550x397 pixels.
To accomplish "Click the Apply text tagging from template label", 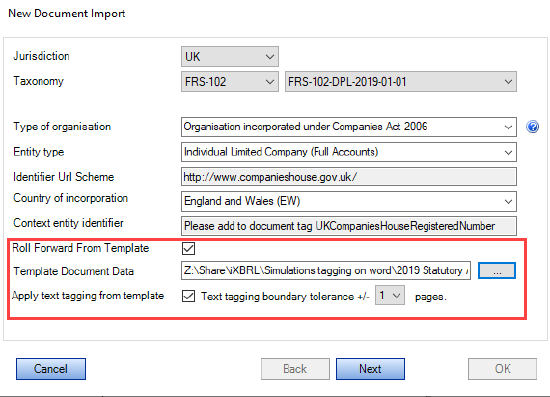I will point(88,296).
